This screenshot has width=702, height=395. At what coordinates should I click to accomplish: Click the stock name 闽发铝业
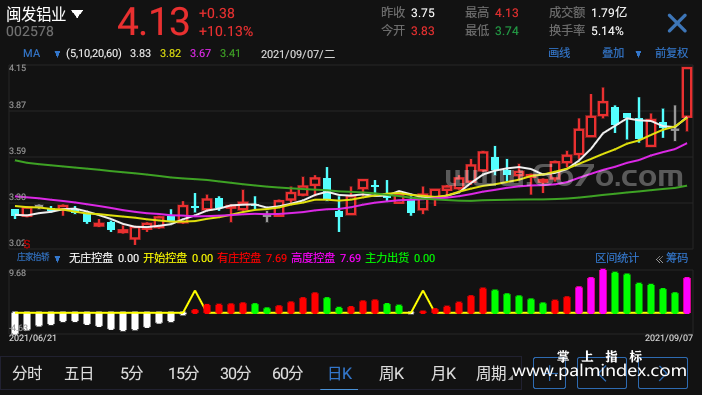[x=36, y=14]
